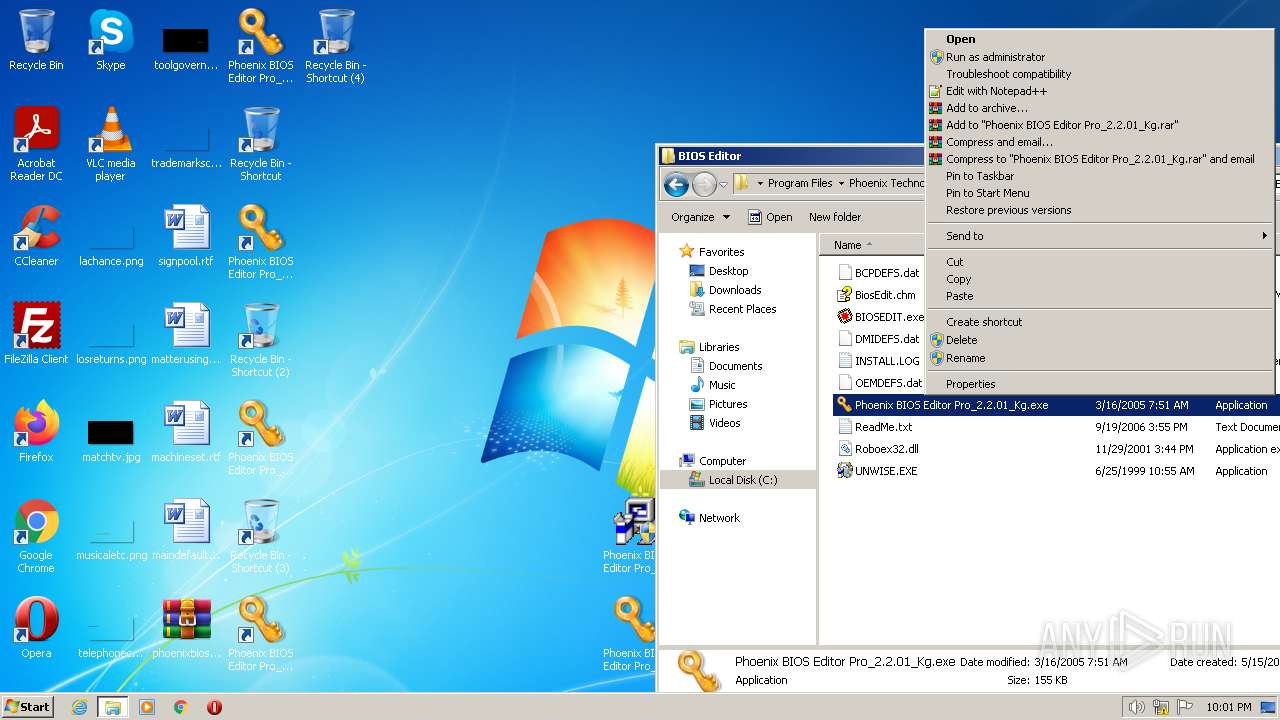Select toolgovern file on desktop
Viewport: 1280px width, 720px height.
point(186,46)
